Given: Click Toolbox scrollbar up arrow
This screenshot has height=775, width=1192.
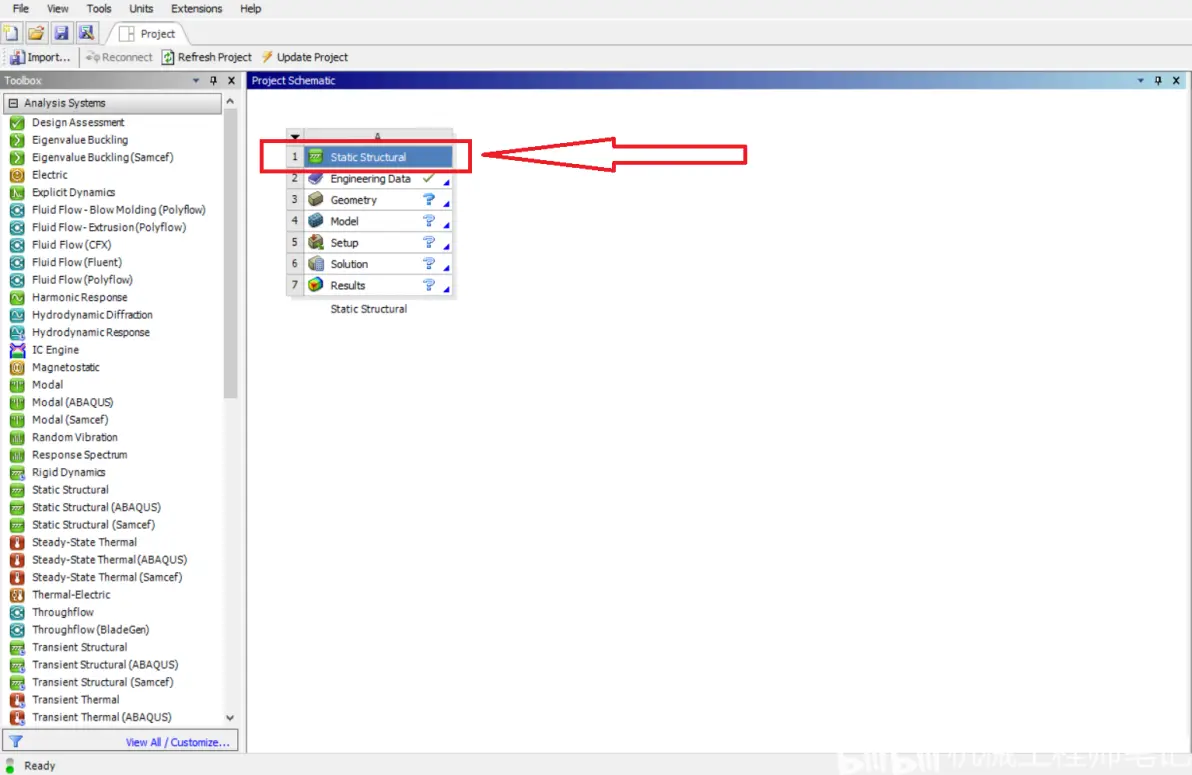Looking at the screenshot, I should pyautogui.click(x=230, y=101).
